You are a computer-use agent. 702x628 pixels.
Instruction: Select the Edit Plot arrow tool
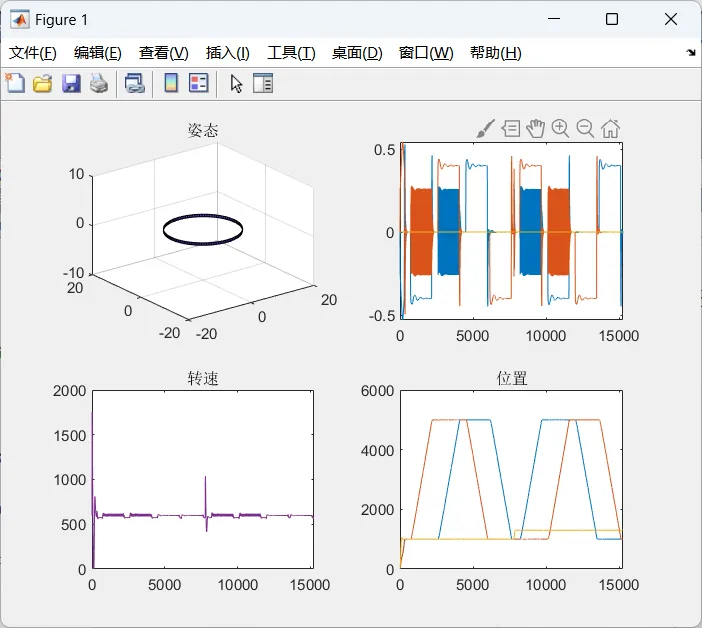[x=236, y=84]
